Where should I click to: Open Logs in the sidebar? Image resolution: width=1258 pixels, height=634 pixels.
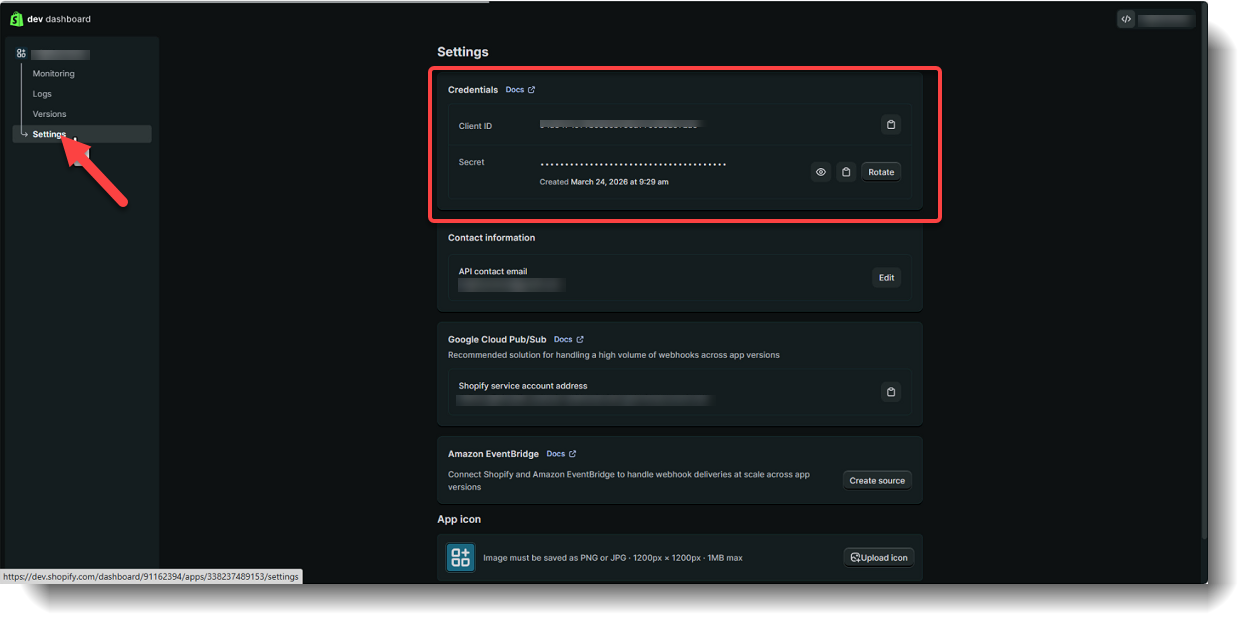tap(42, 94)
